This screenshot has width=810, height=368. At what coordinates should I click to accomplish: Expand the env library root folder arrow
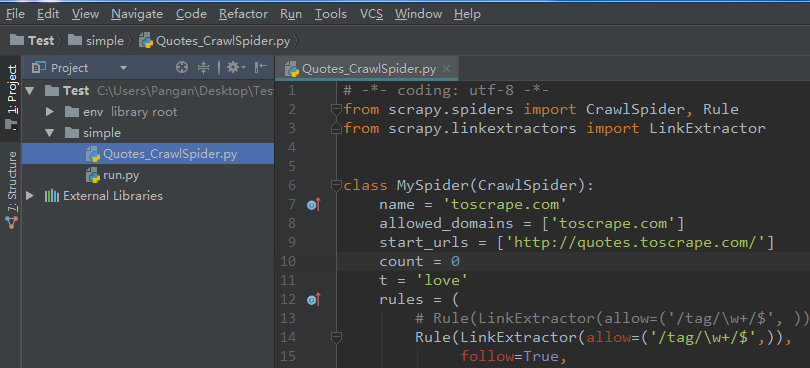click(50, 112)
